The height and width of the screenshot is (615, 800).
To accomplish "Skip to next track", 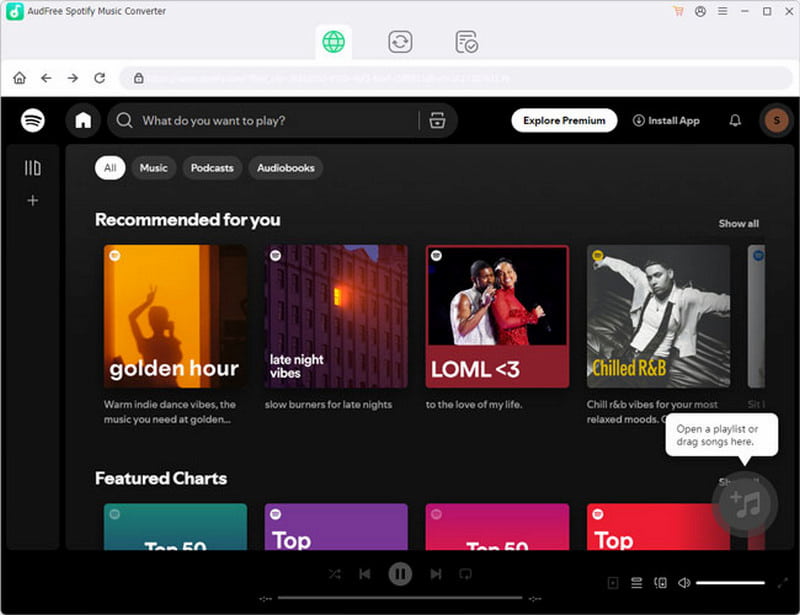I will pos(436,574).
